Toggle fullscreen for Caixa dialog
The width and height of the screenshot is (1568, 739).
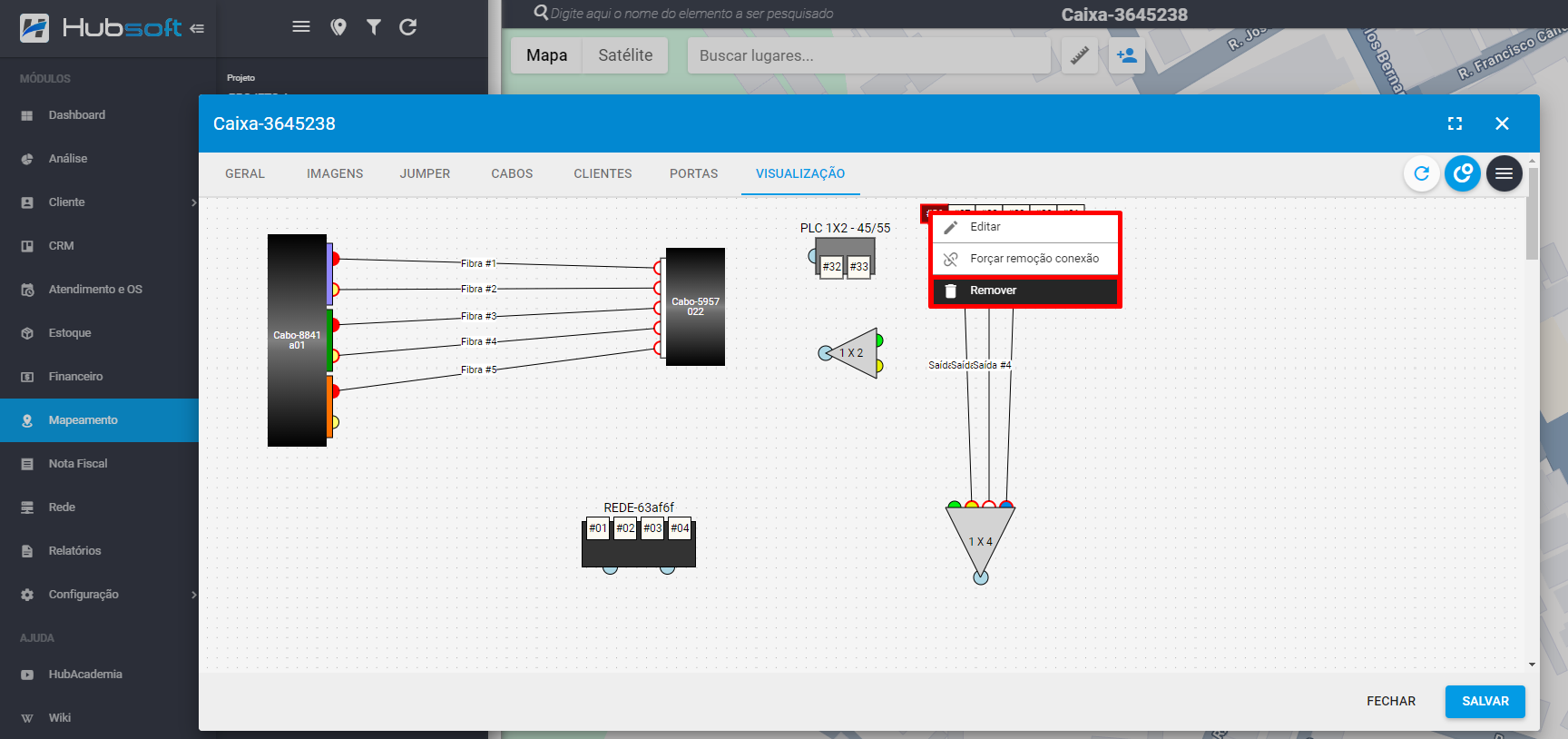click(1455, 123)
